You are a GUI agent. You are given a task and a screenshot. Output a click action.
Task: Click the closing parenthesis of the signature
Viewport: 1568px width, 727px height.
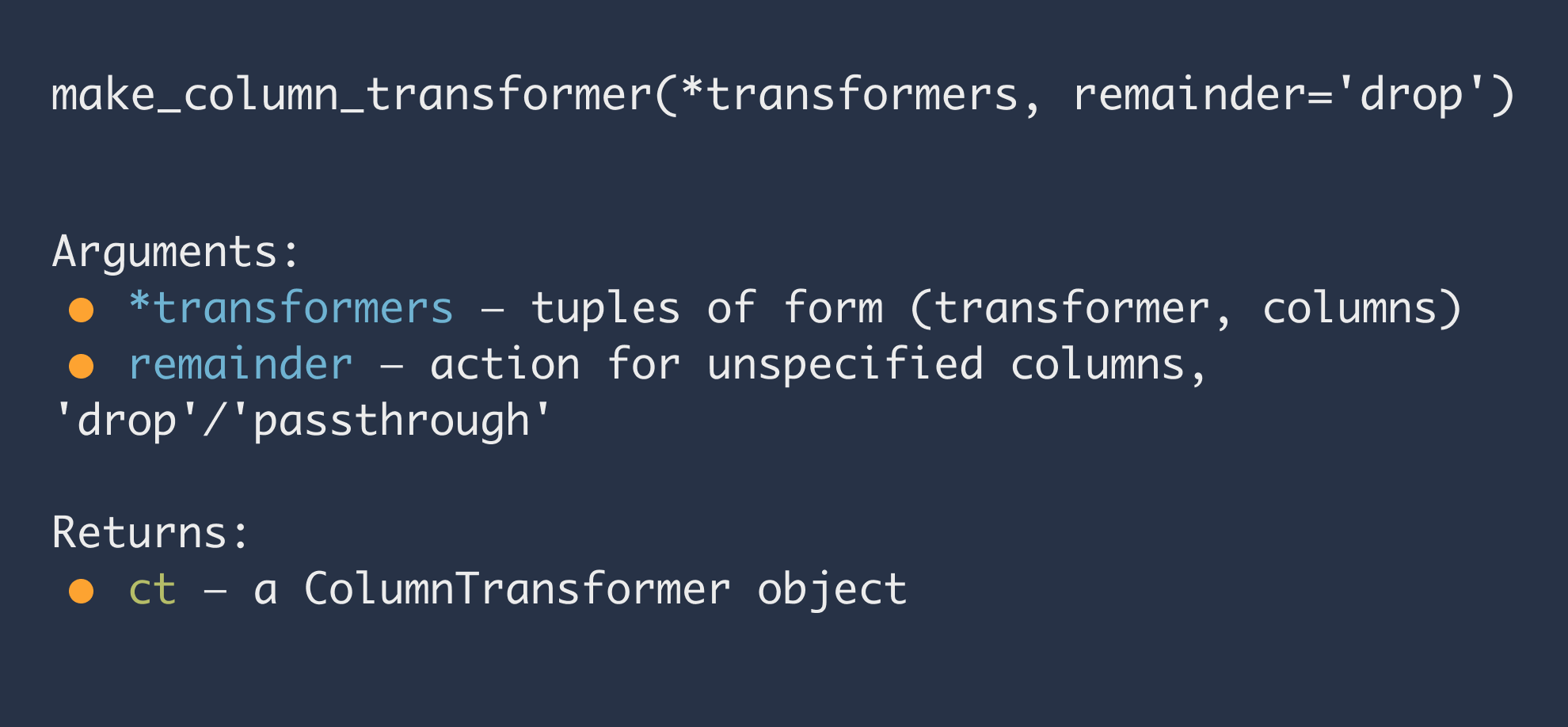point(1502,95)
